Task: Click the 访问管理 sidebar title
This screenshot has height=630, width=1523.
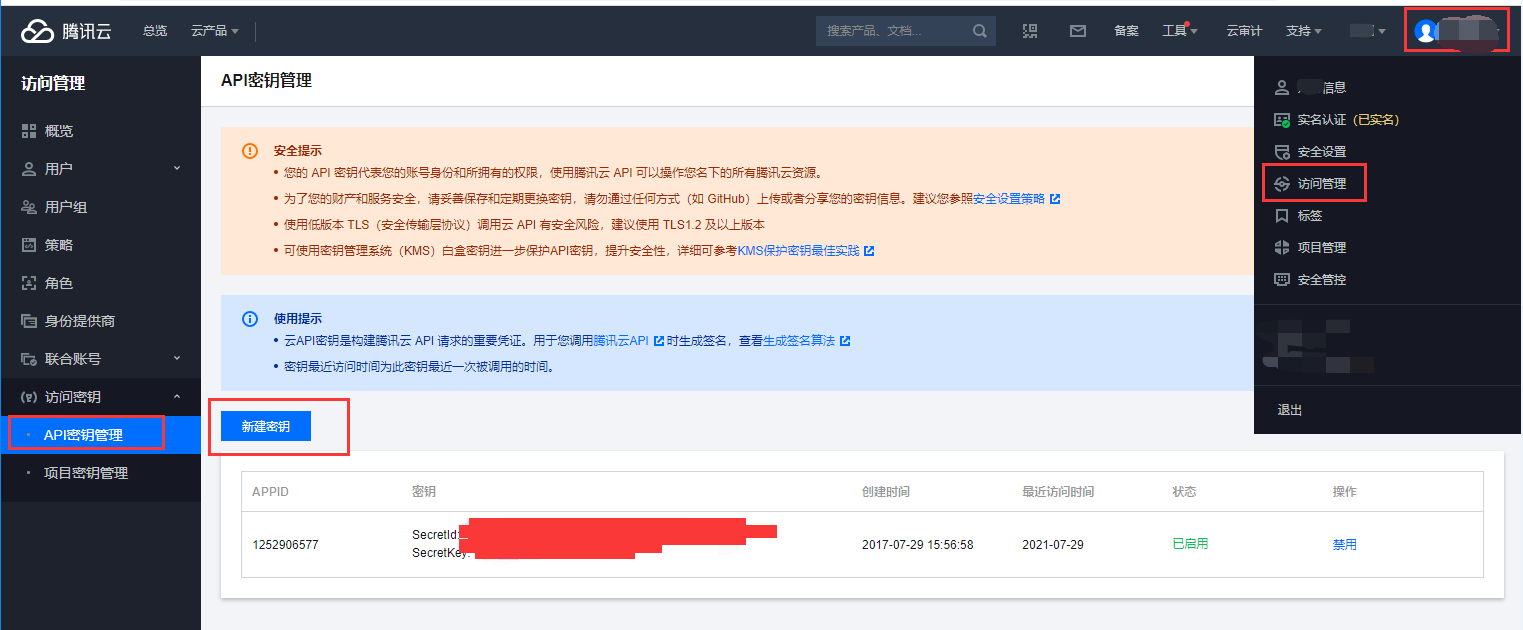Action: 53,84
